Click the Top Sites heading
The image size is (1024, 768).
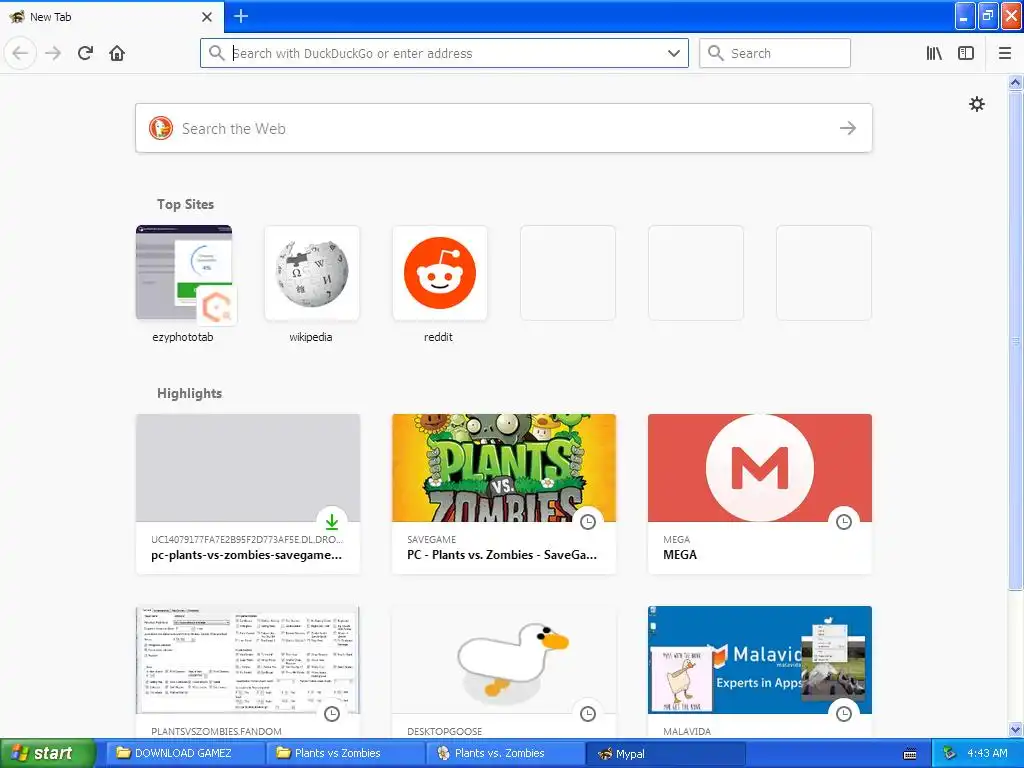(185, 204)
